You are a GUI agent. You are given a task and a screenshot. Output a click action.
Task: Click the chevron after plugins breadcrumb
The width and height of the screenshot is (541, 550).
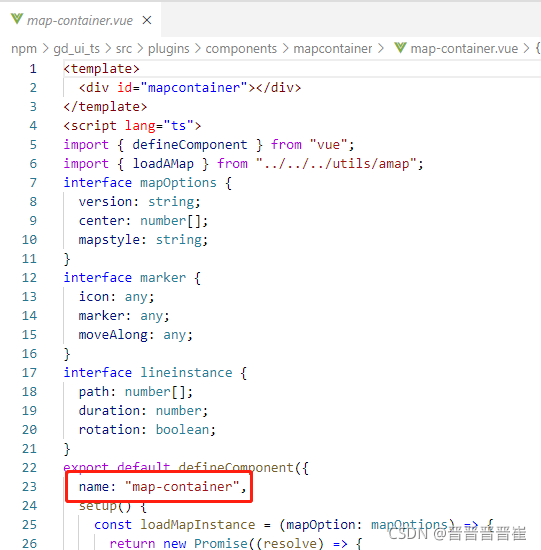pyautogui.click(x=198, y=48)
